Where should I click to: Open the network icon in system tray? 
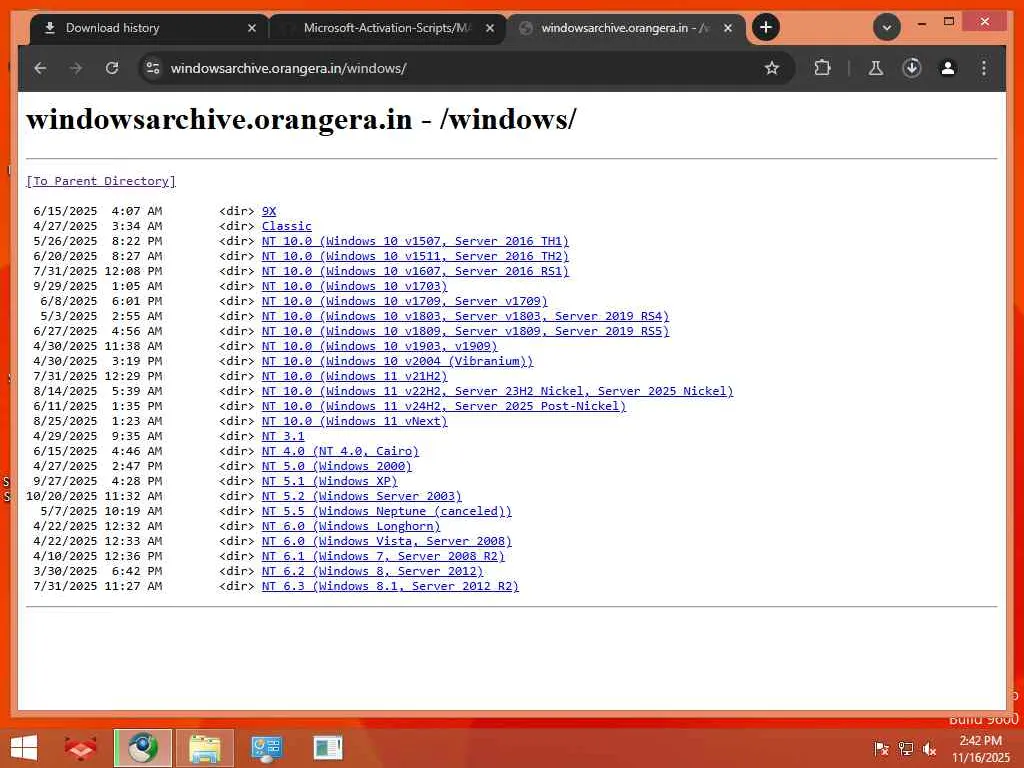tap(905, 748)
